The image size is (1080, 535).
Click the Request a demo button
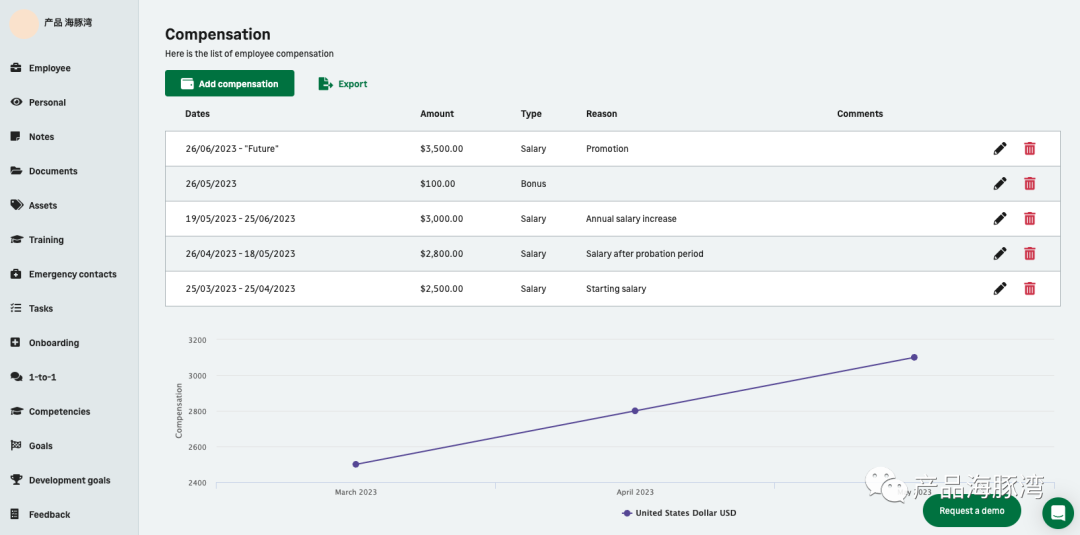click(x=971, y=511)
